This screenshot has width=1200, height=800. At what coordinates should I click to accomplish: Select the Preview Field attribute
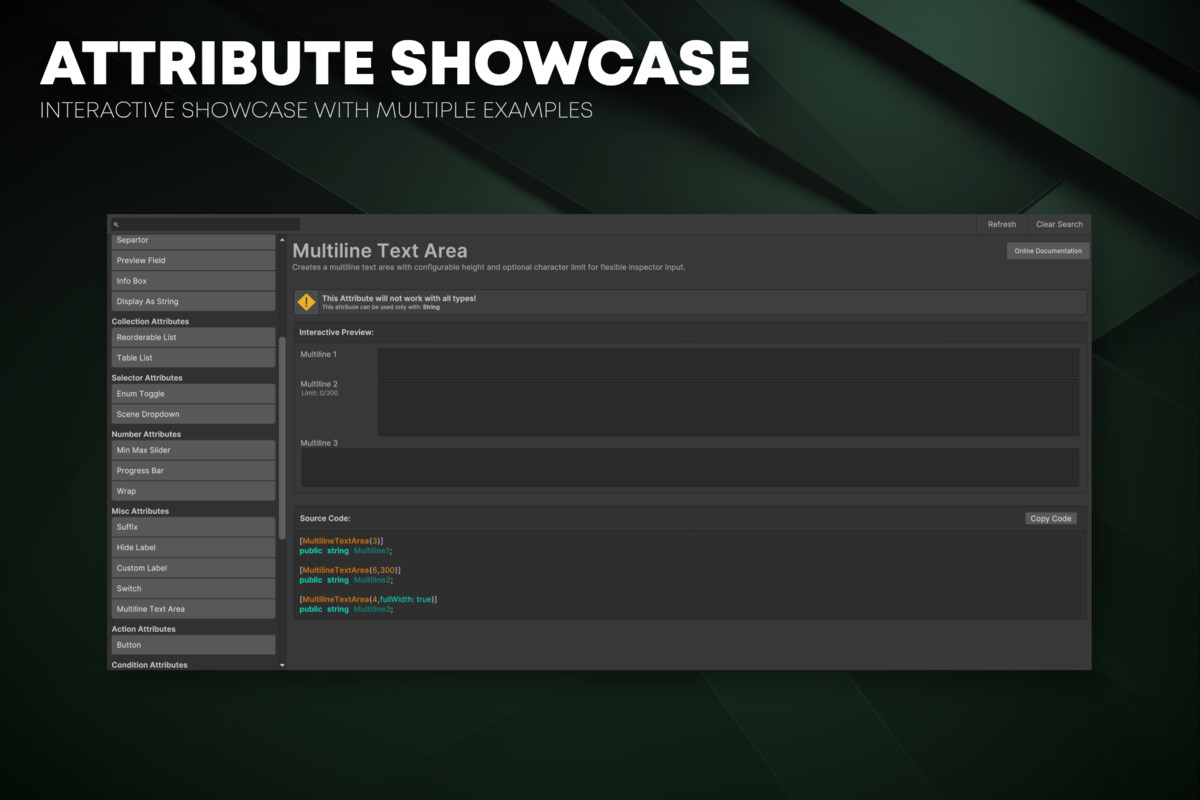point(193,260)
